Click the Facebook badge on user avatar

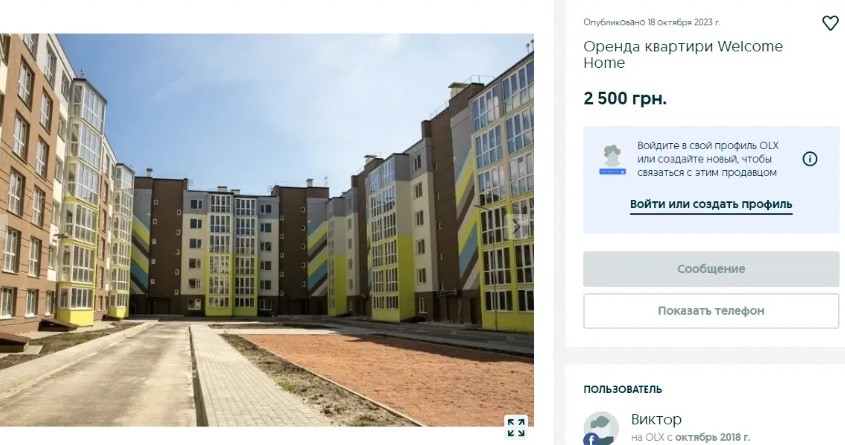pyautogui.click(x=591, y=440)
